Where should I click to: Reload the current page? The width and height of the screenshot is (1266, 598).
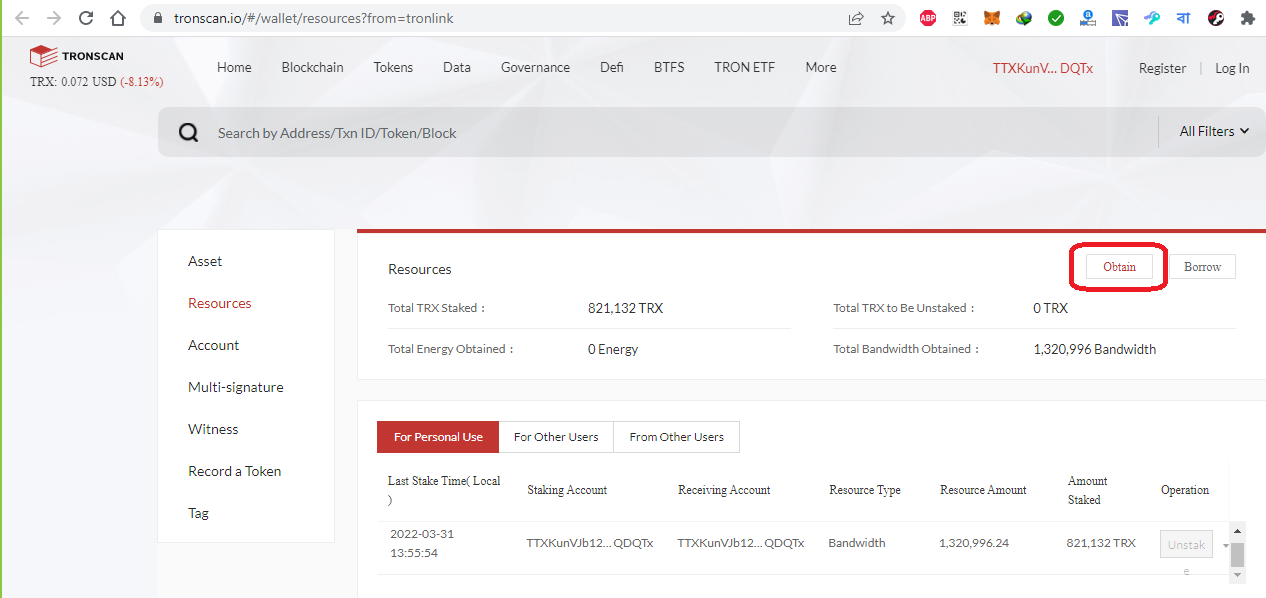[x=86, y=18]
